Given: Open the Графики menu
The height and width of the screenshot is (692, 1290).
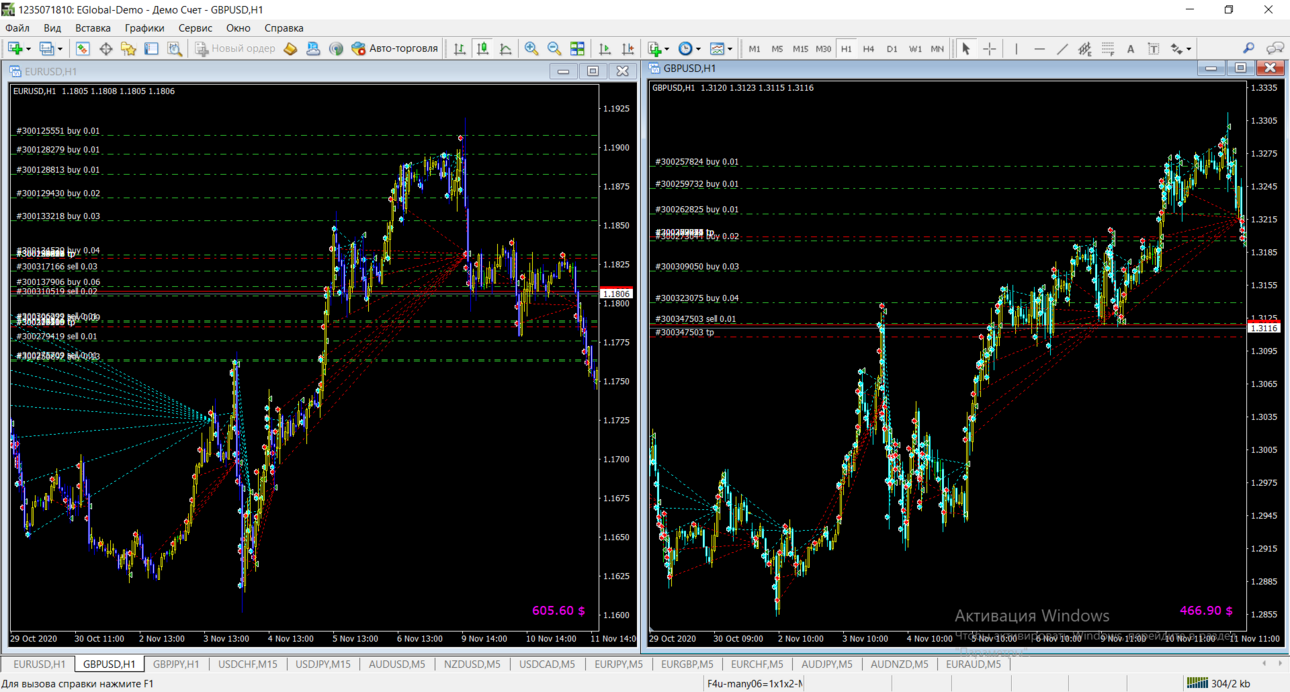Looking at the screenshot, I should (144, 28).
